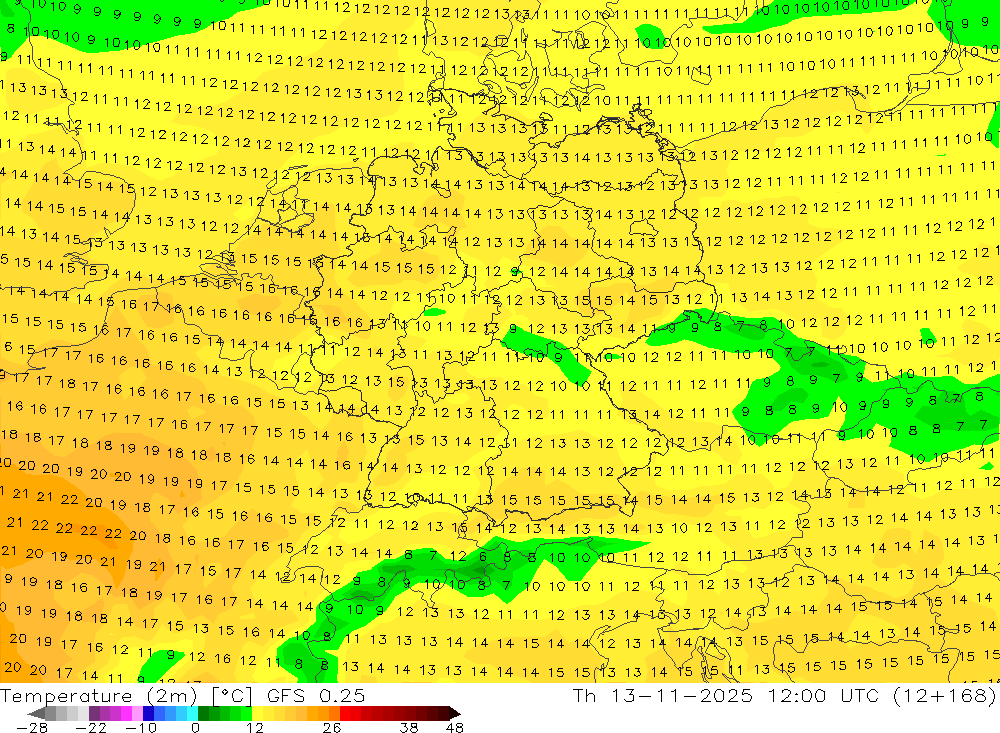Click the "[°C]" unit label
The width and height of the screenshot is (1000, 733).
(x=232, y=696)
